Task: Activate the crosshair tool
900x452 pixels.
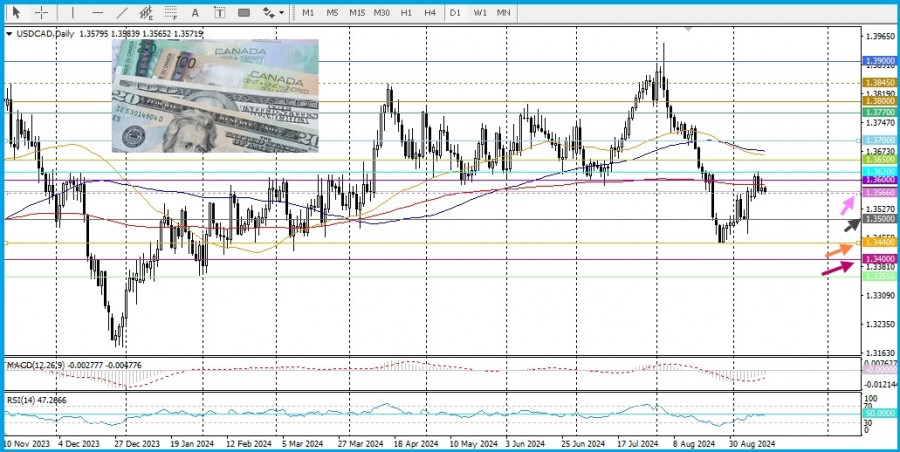Action: [42, 13]
